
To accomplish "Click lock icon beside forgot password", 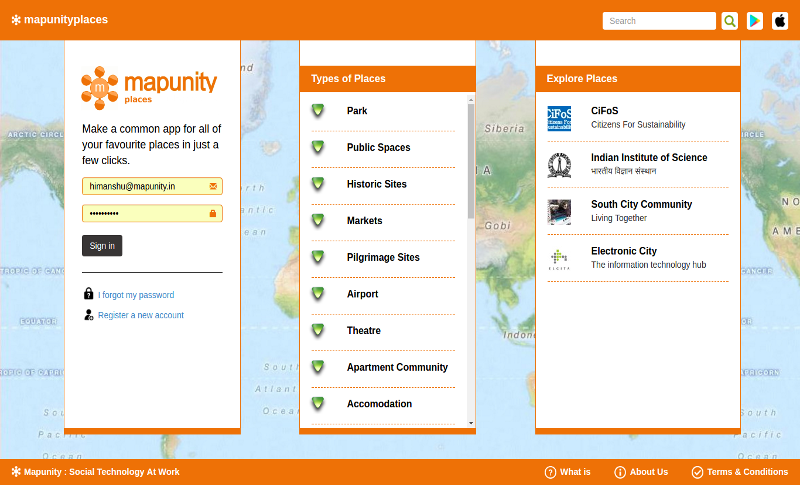I will pos(88,293).
